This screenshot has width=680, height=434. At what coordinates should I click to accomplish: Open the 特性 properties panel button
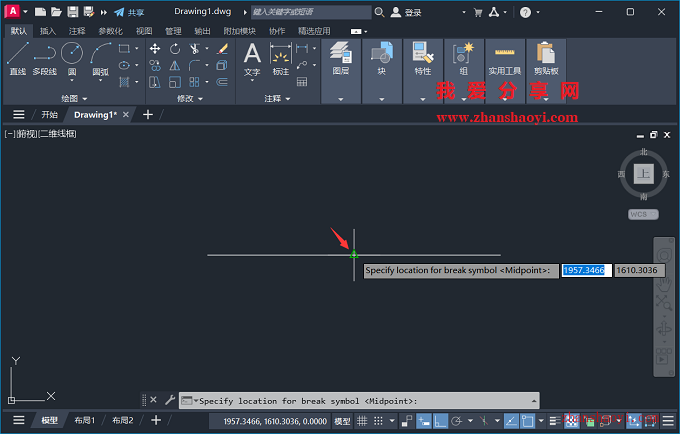[x=422, y=59]
